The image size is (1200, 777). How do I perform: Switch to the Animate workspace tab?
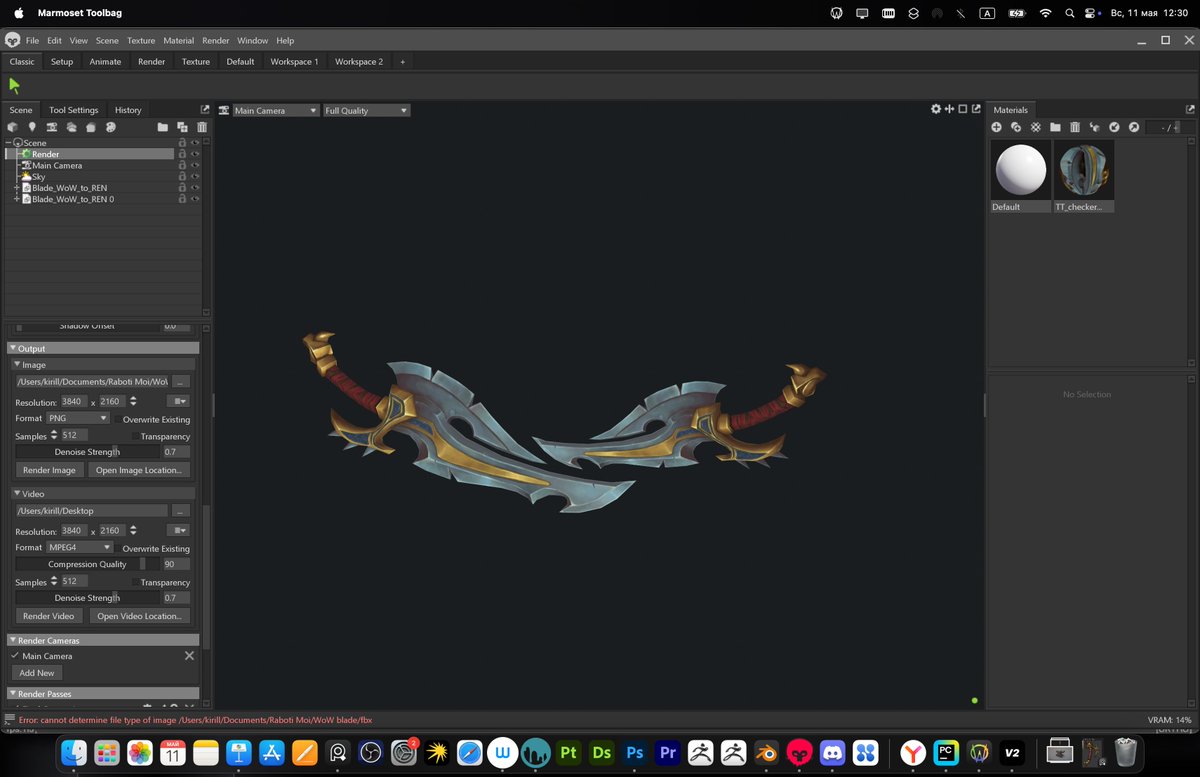105,61
